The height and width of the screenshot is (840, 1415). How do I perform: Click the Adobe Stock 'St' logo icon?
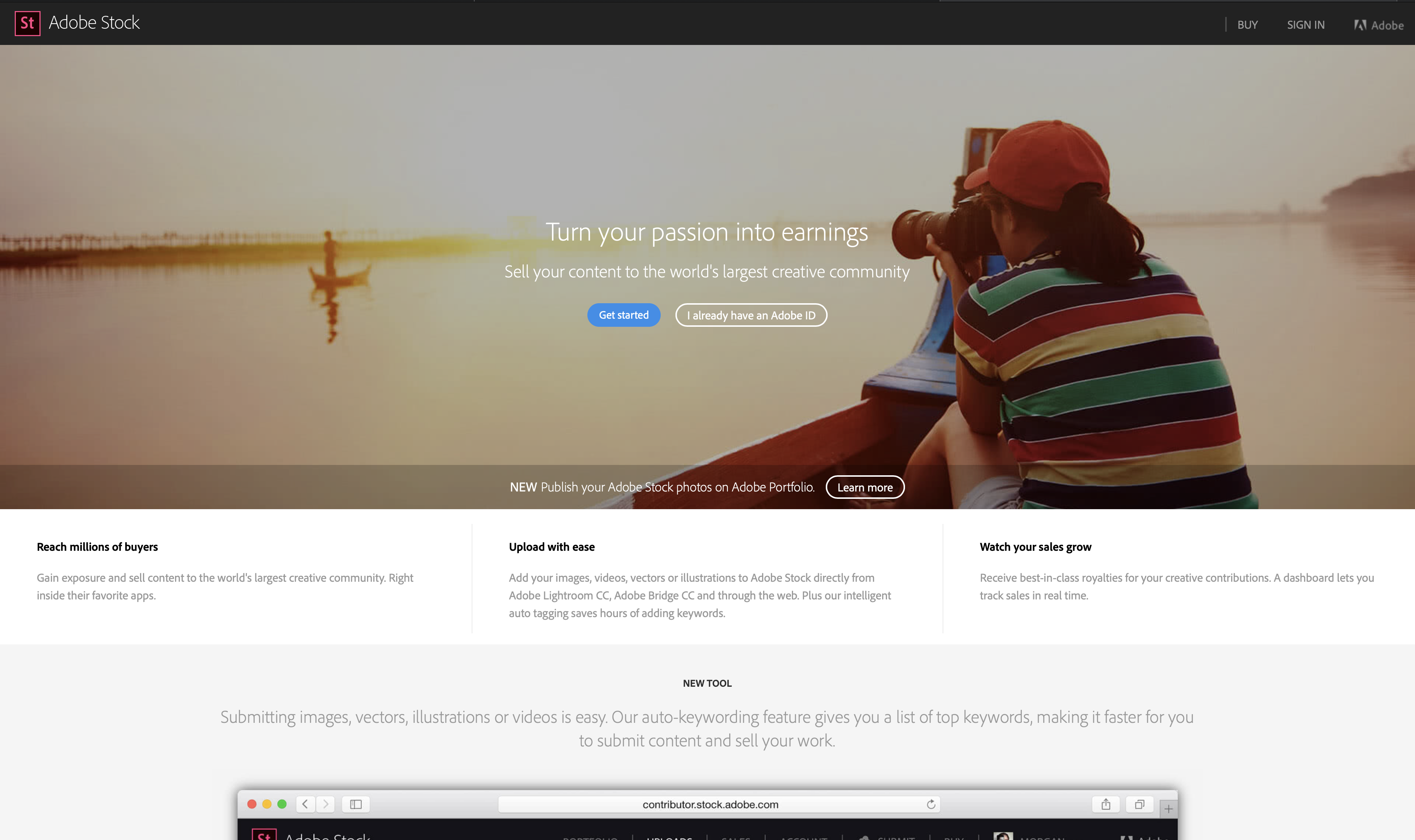(x=26, y=22)
